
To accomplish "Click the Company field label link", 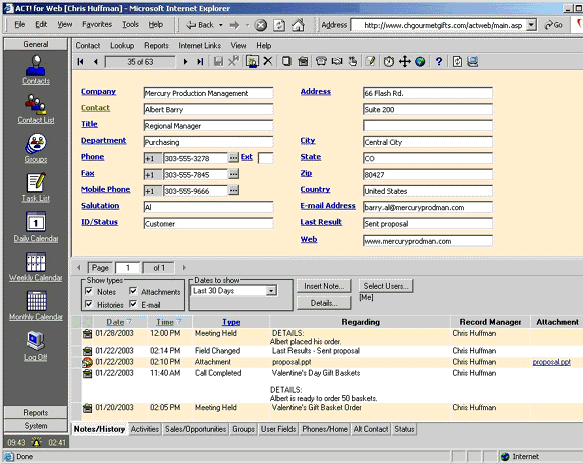I will (x=98, y=91).
